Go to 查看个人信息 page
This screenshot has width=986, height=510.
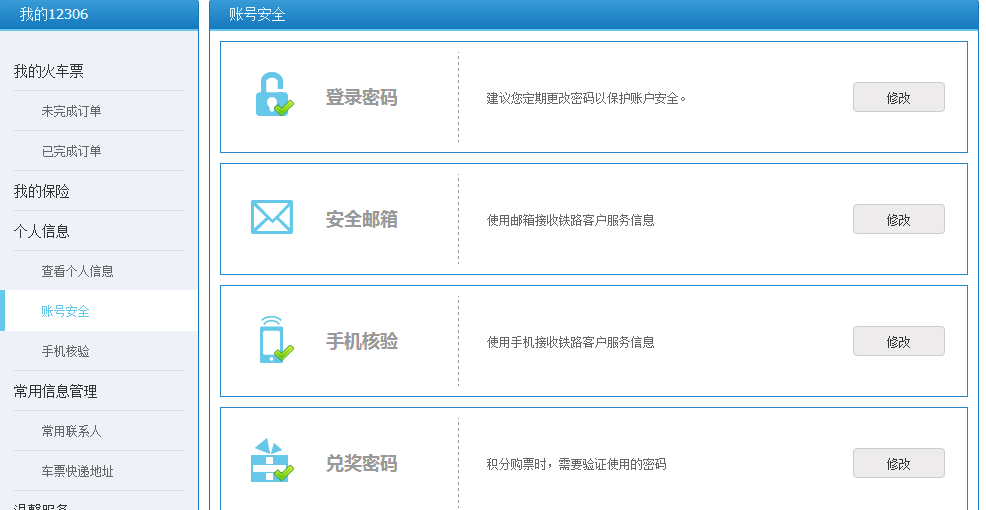(x=77, y=271)
